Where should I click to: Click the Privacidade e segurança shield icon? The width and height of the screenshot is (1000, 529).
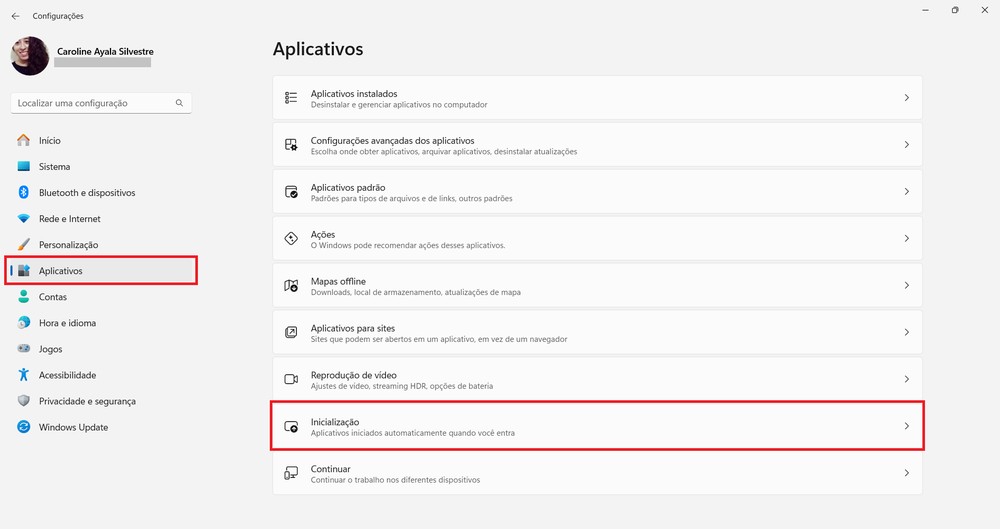(x=24, y=401)
